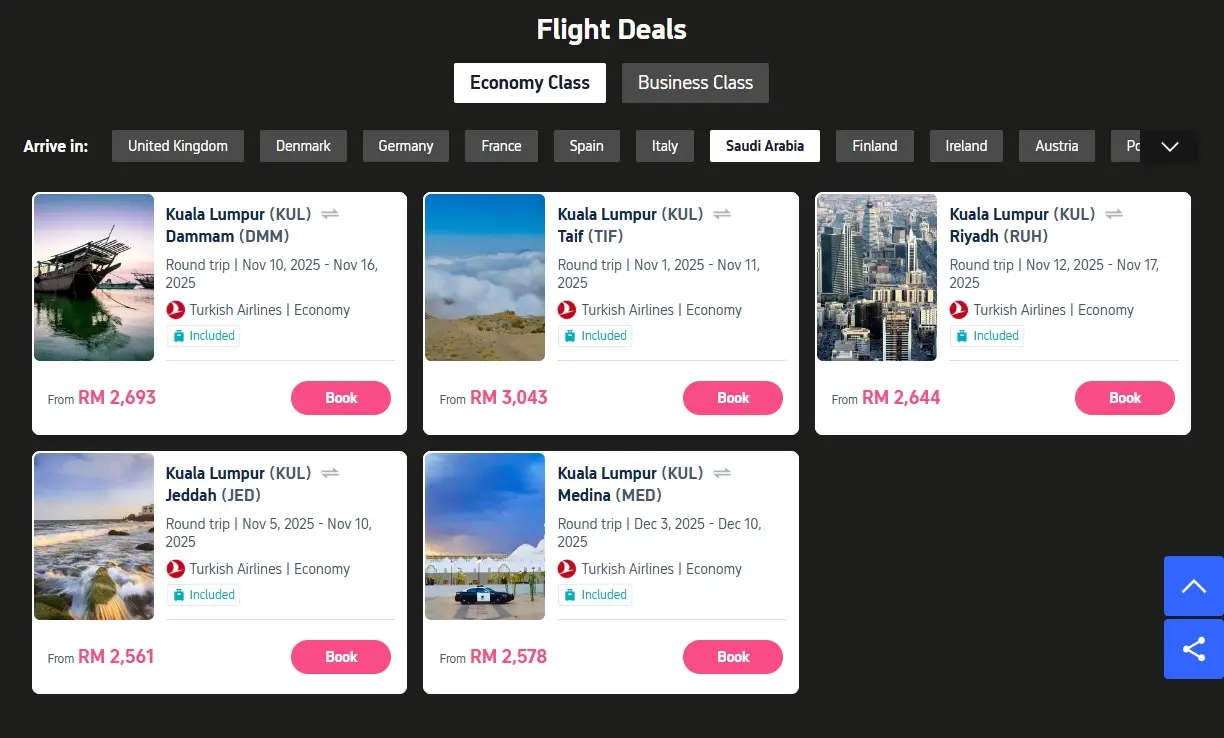Click baggage Included badge on Jeddah card

(203, 595)
